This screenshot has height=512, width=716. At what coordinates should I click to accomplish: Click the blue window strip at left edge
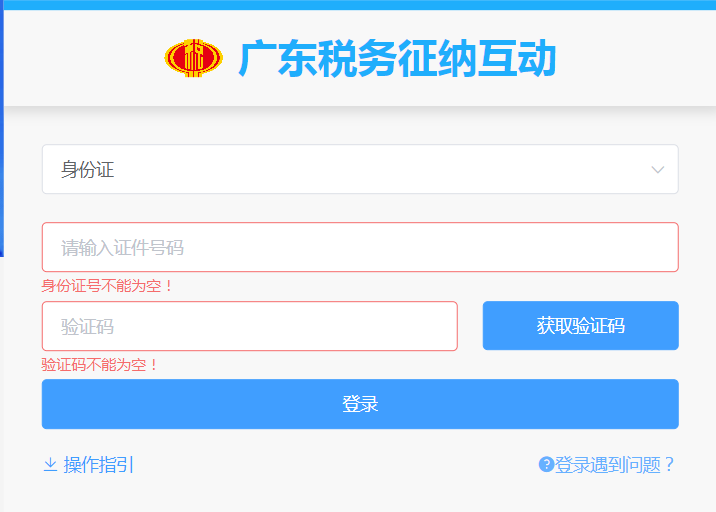click(2, 128)
